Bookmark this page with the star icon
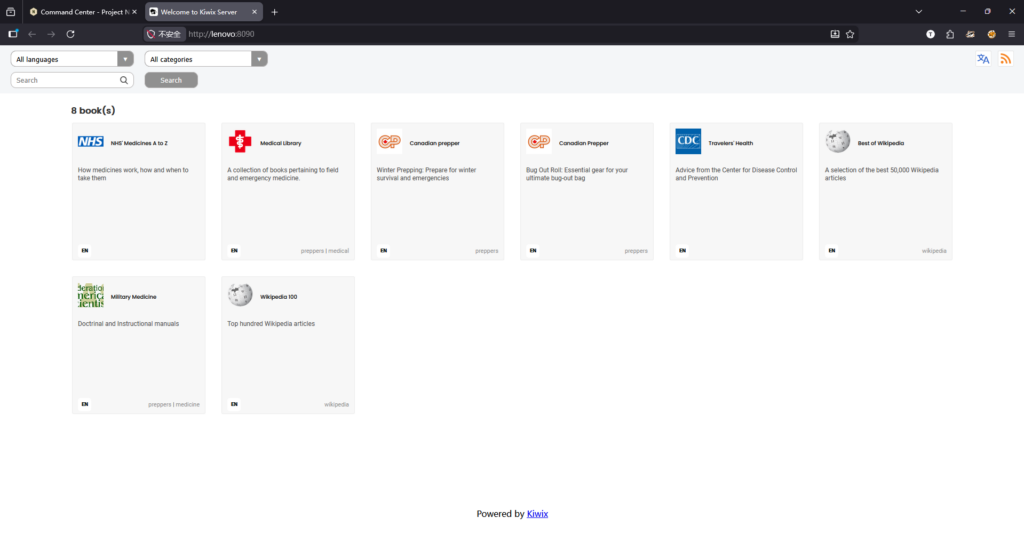1024x550 pixels. 850,34
